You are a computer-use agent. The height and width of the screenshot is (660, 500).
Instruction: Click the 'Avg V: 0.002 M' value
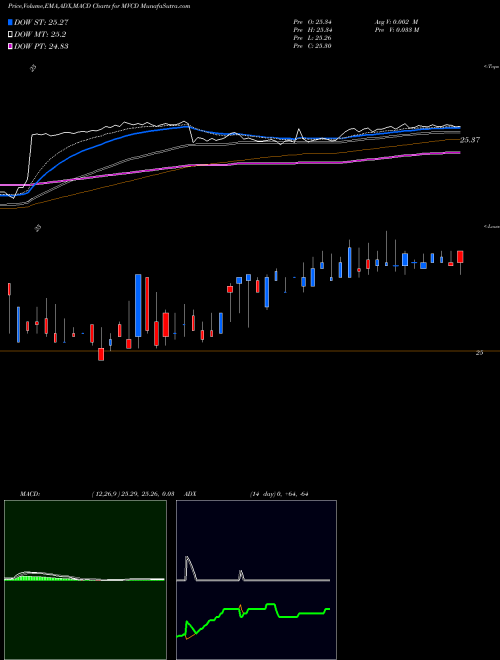(396, 22)
